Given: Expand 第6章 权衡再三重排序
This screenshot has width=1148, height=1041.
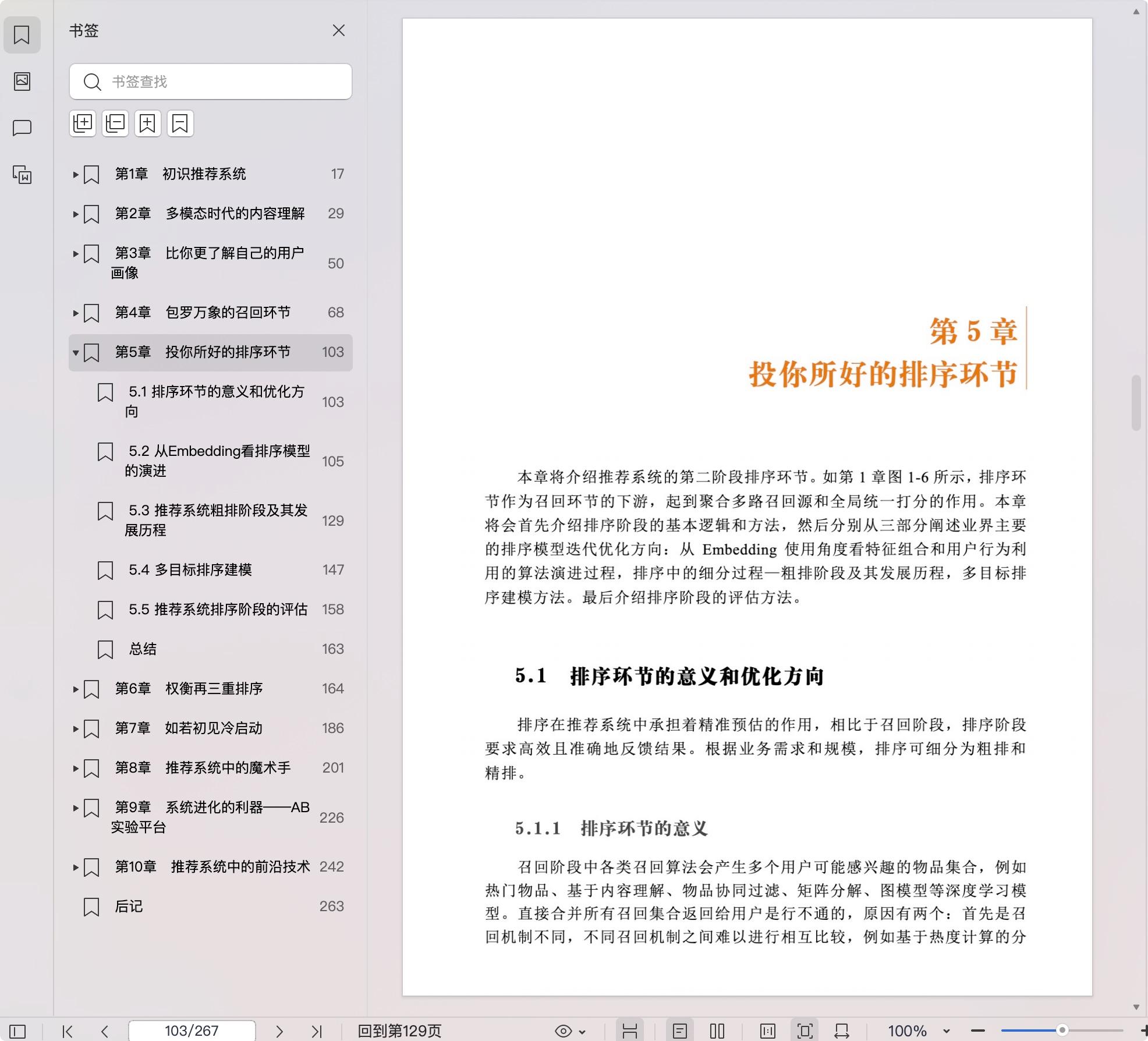Looking at the screenshot, I should [75, 689].
